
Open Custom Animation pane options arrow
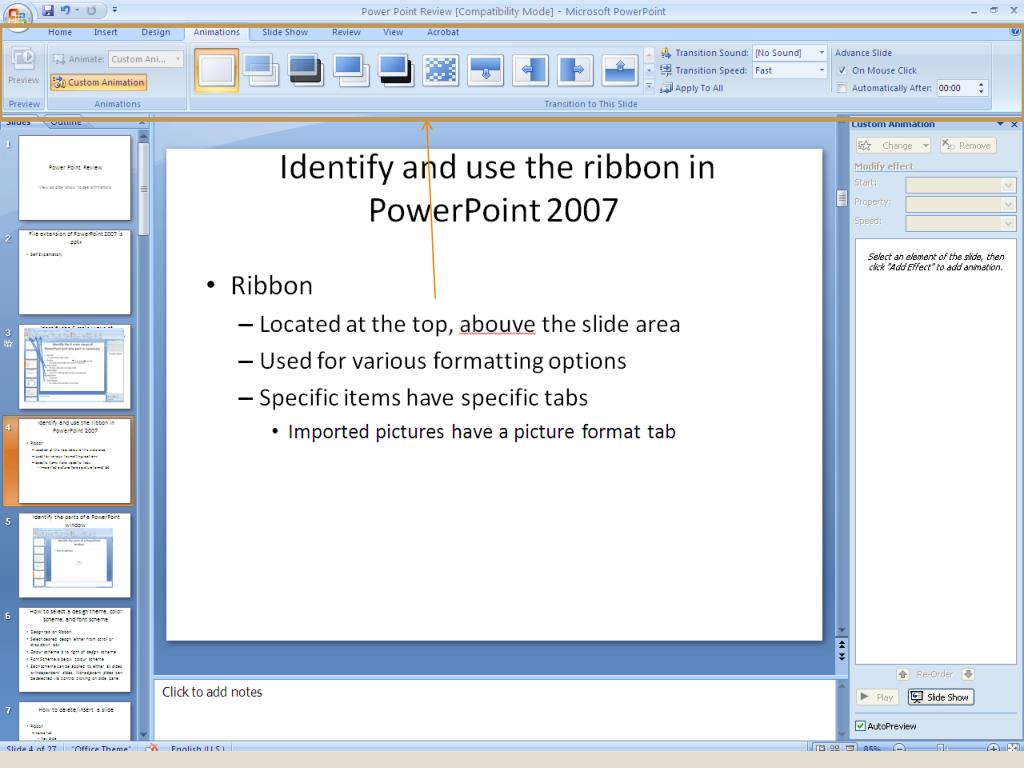pyautogui.click(x=1000, y=123)
